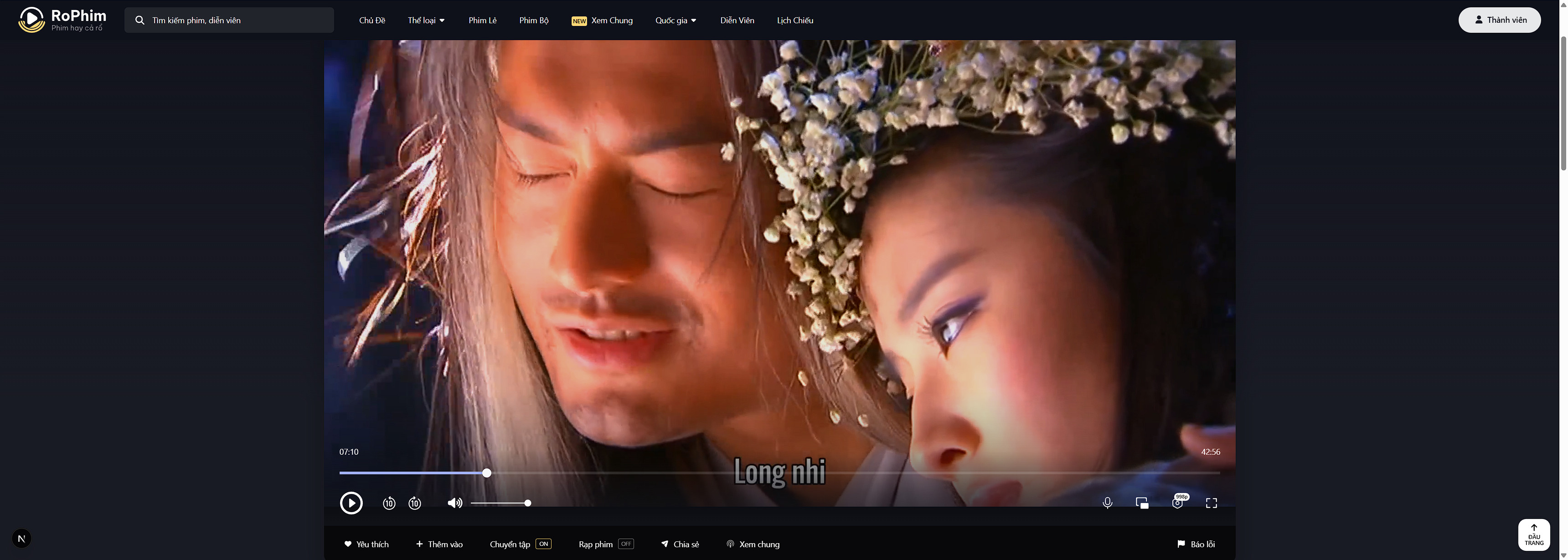Open the Chủ Đề menu item
This screenshot has height=560, width=1568.
coord(372,20)
